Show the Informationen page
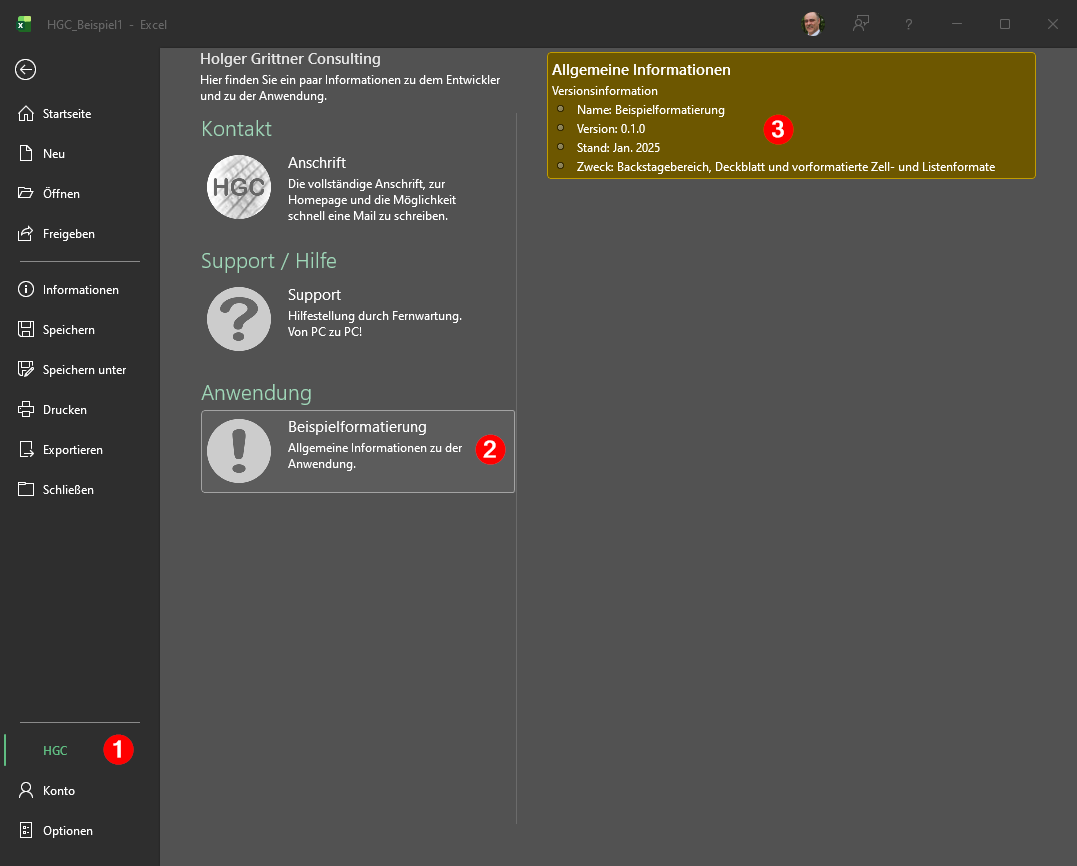 pyautogui.click(x=80, y=290)
